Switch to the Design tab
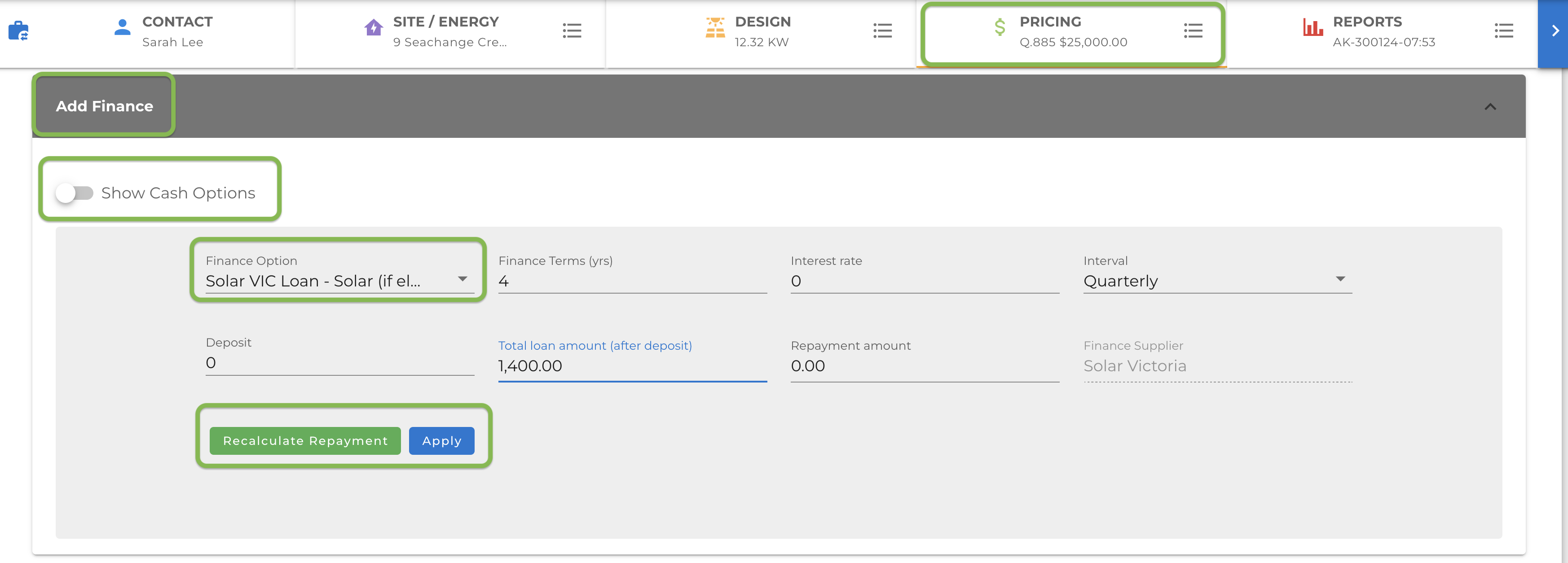This screenshot has height=563, width=1568. click(761, 34)
